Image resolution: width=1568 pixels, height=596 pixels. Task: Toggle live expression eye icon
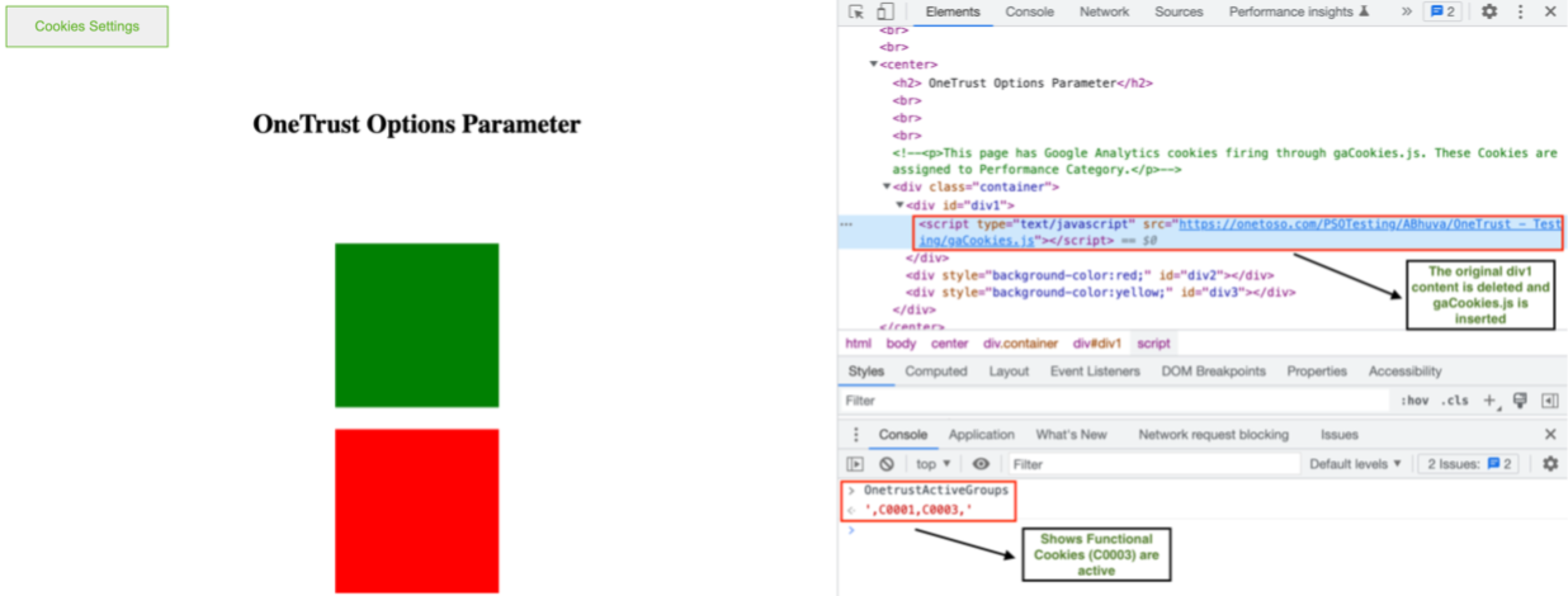[980, 464]
